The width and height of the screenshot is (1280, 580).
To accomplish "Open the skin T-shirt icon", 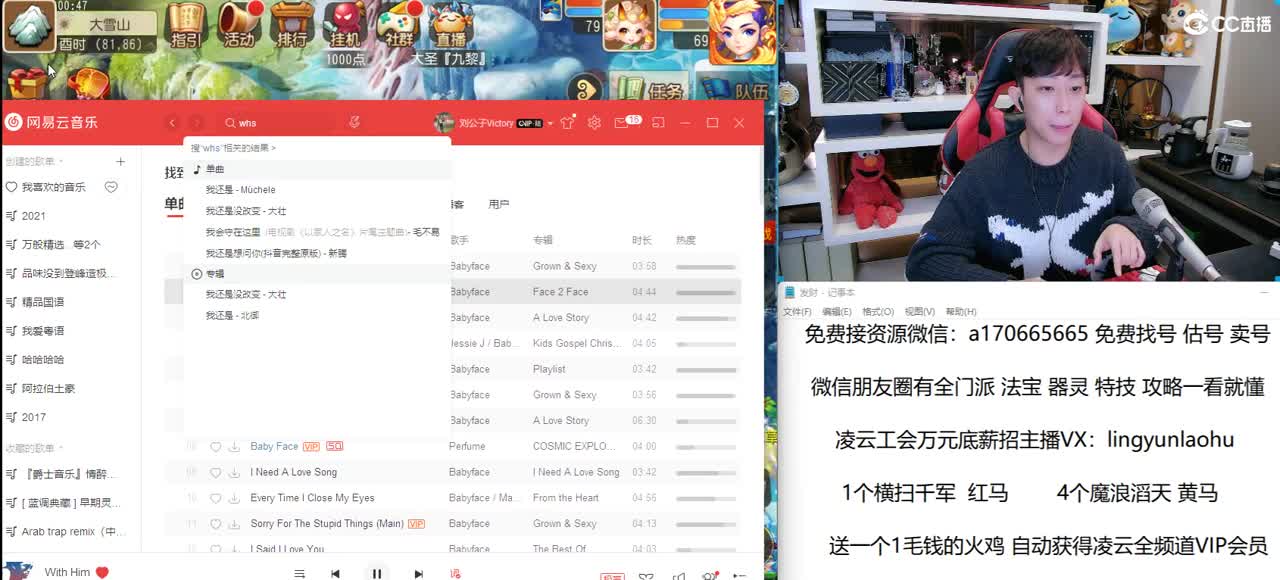I will tap(568, 122).
